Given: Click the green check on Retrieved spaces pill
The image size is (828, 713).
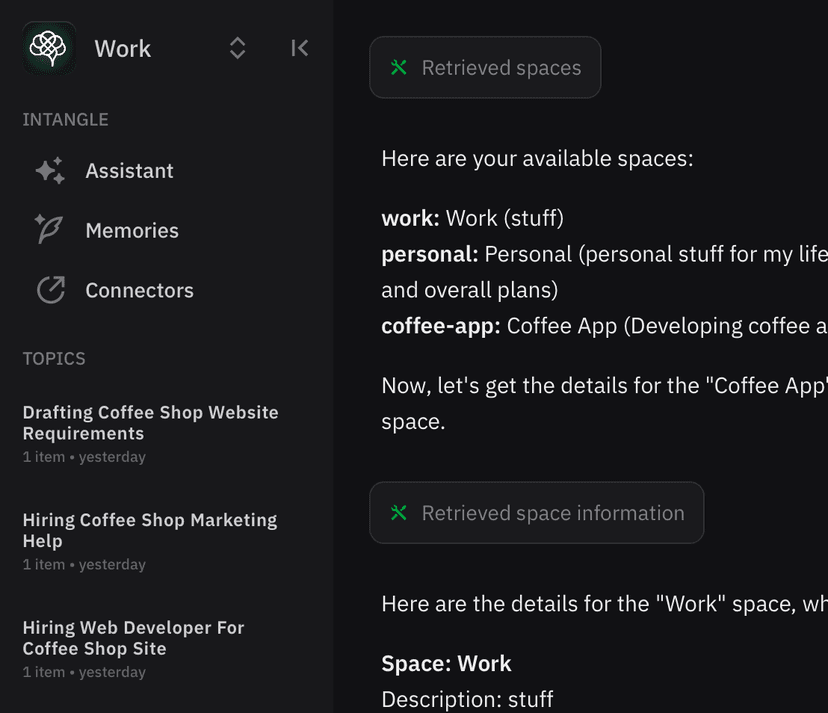Looking at the screenshot, I should click(x=398, y=67).
